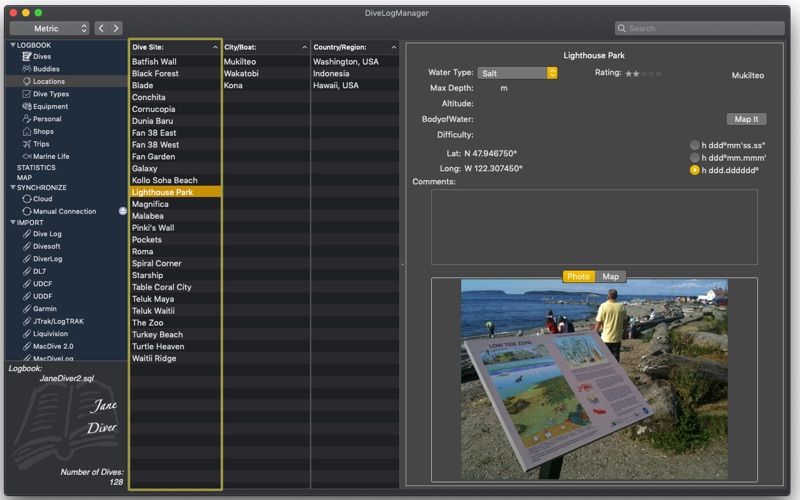Click the Map It button

pyautogui.click(x=746, y=119)
